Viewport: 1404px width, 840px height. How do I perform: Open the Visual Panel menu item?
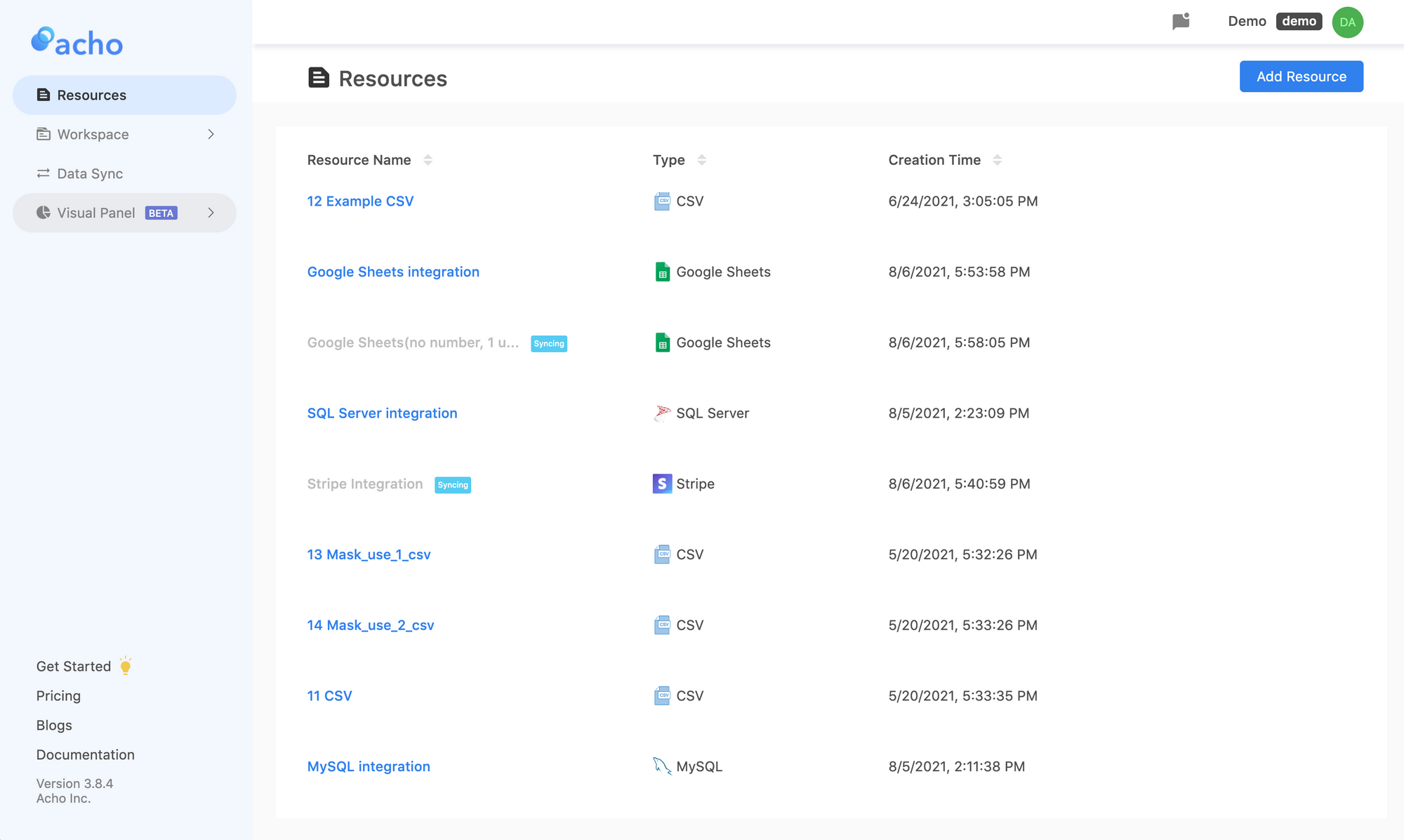click(124, 213)
